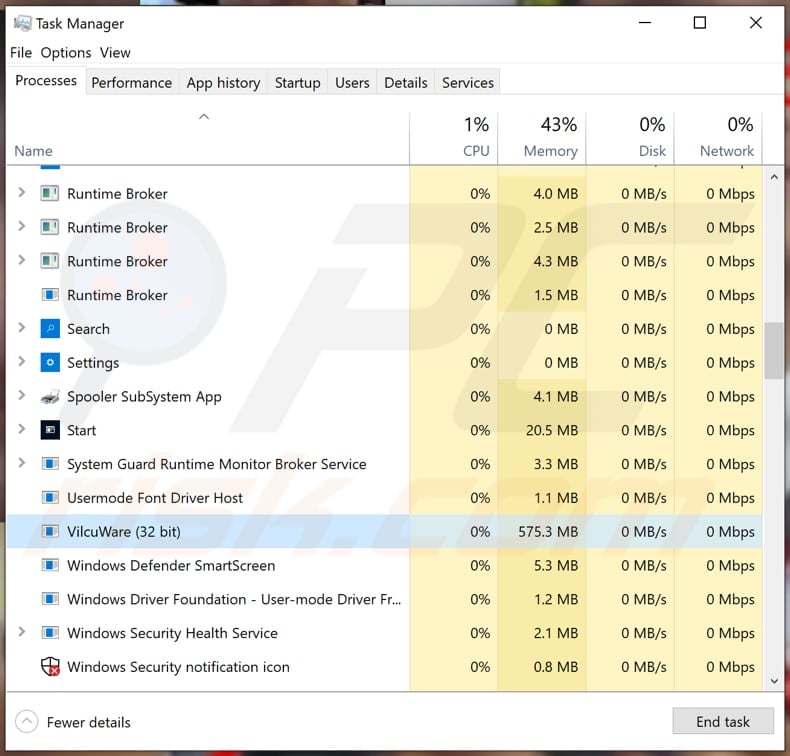Image resolution: width=790 pixels, height=756 pixels.
Task: Click icon of Runtime Broker using 1.5 MB
Action: pyautogui.click(x=50, y=295)
